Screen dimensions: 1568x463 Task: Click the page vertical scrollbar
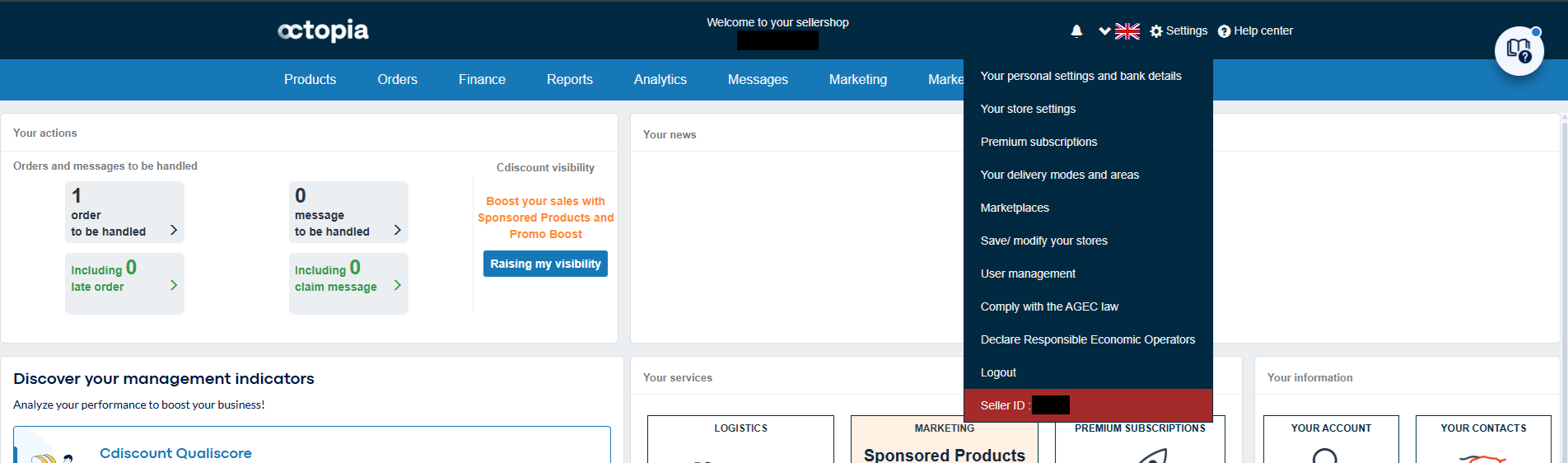(x=1564, y=288)
